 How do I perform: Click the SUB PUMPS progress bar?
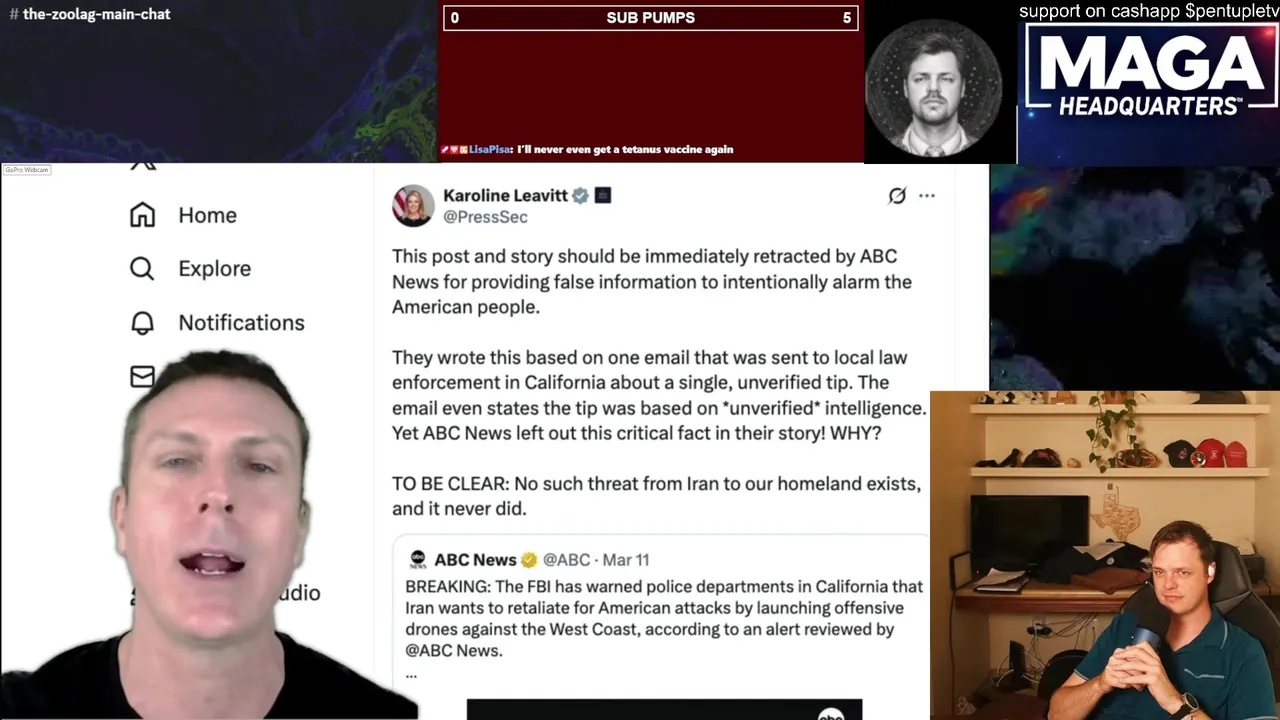pyautogui.click(x=651, y=17)
